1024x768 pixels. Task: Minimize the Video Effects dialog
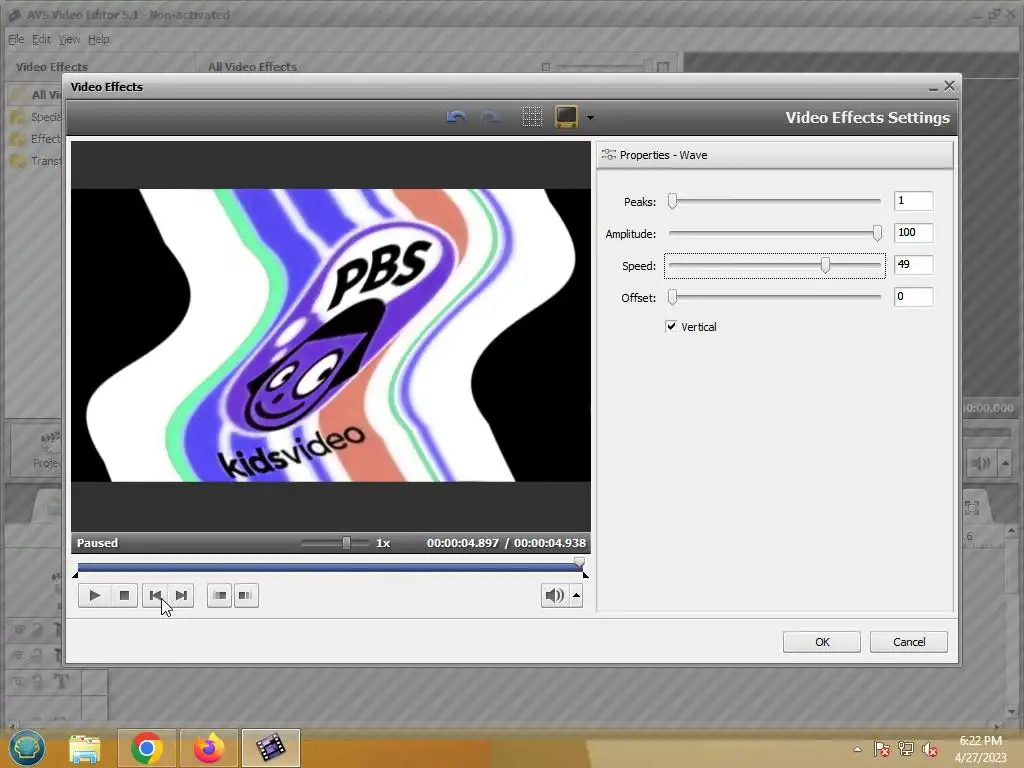point(933,87)
